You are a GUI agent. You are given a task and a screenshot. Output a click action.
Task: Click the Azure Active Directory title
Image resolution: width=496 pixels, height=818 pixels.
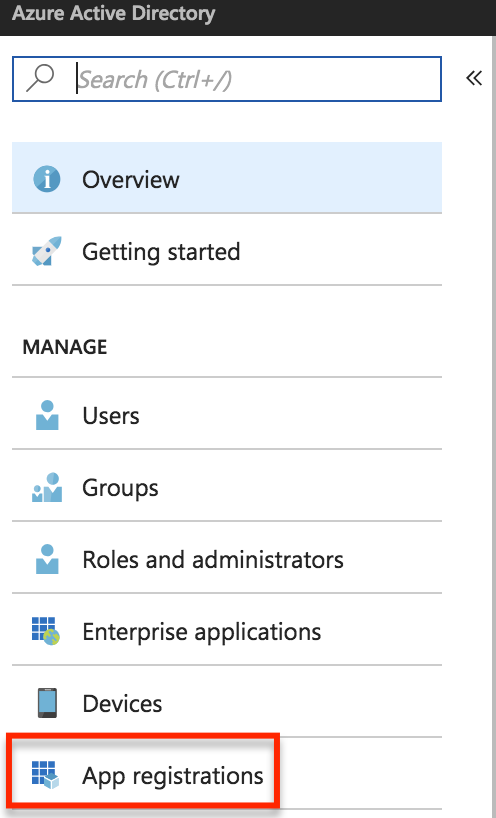pos(113,14)
